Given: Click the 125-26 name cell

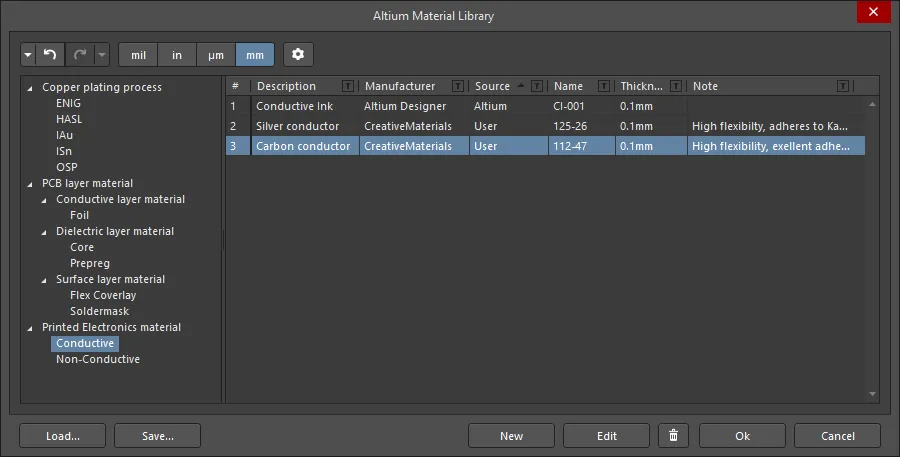Looking at the screenshot, I should pos(581,126).
